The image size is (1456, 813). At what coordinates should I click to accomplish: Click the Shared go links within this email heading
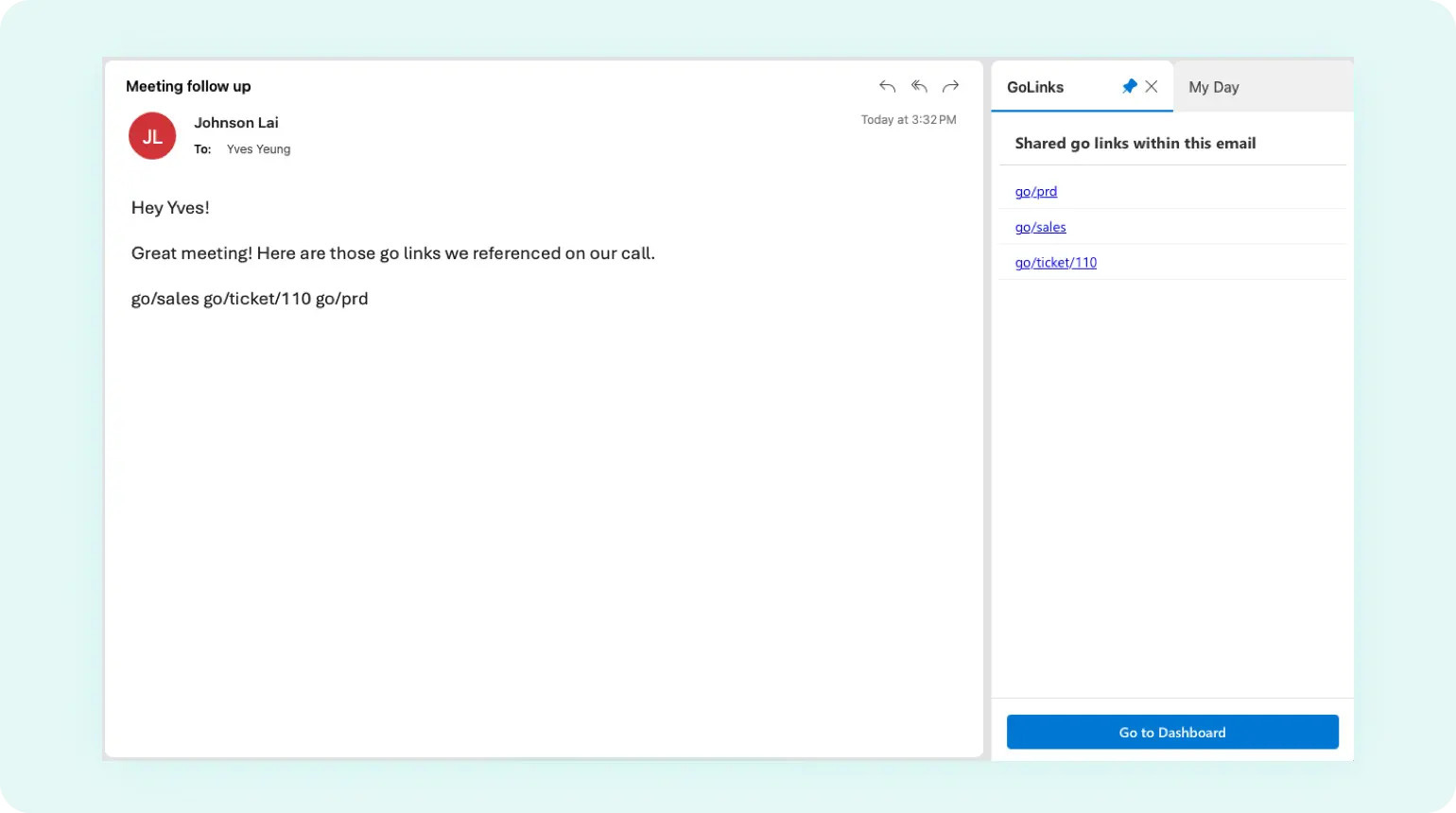pos(1135,143)
